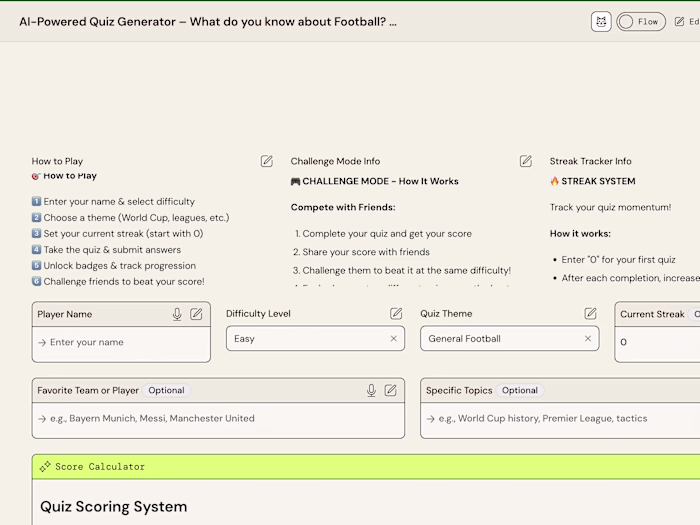Click the Player Name edit icon
The height and width of the screenshot is (525, 700).
(196, 314)
